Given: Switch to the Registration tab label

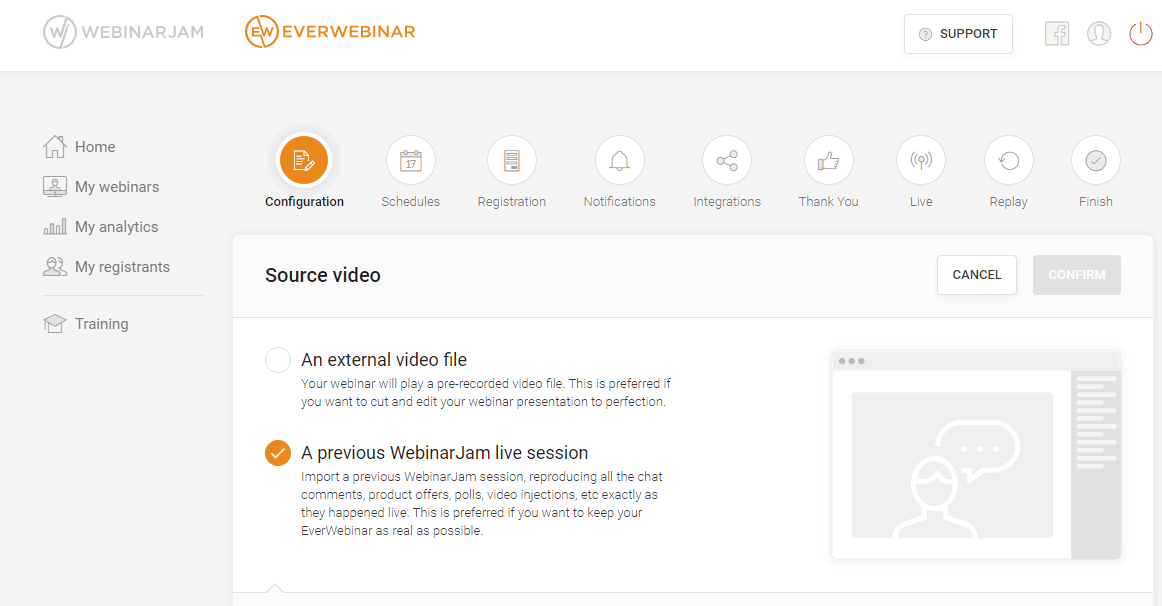Looking at the screenshot, I should 511,202.
